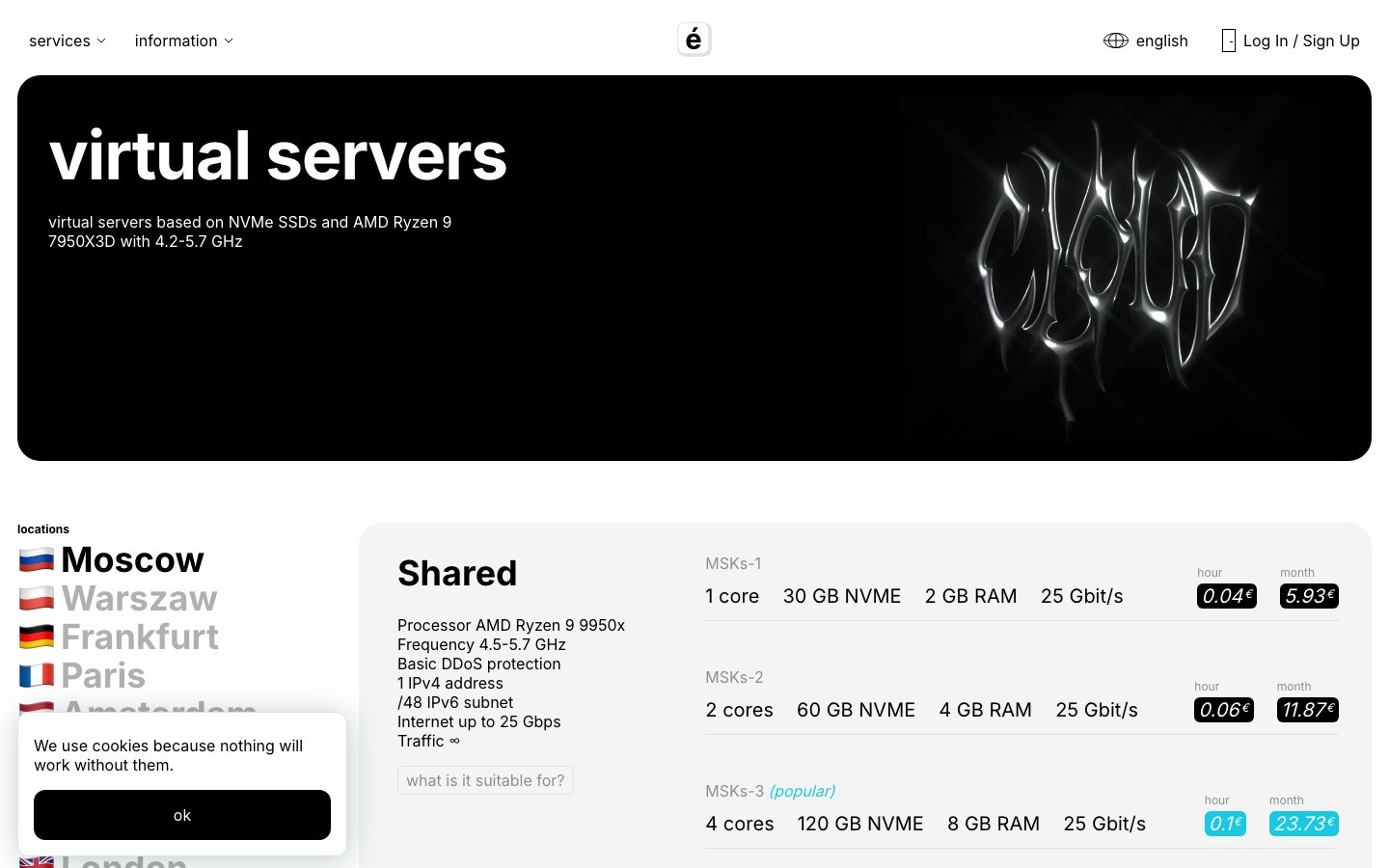
Task: Accept cookies with the ok button
Action: [x=182, y=815]
